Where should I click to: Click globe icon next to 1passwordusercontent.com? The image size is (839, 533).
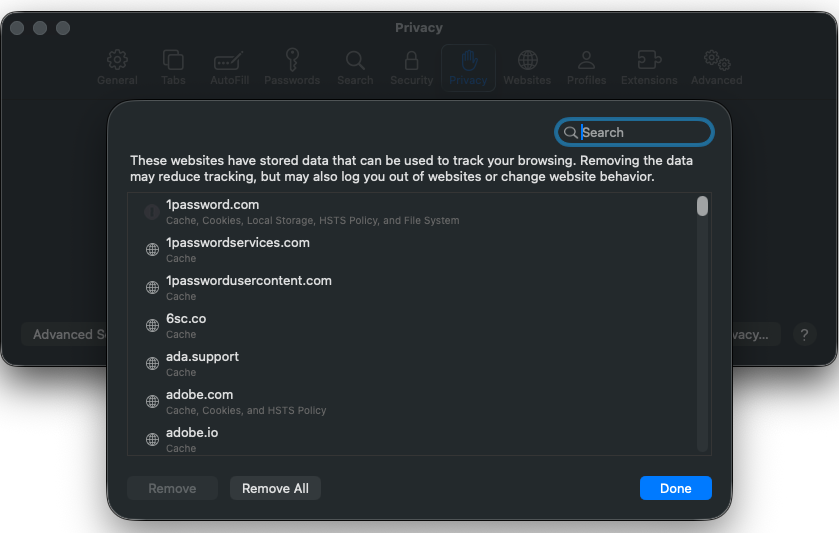[152, 287]
